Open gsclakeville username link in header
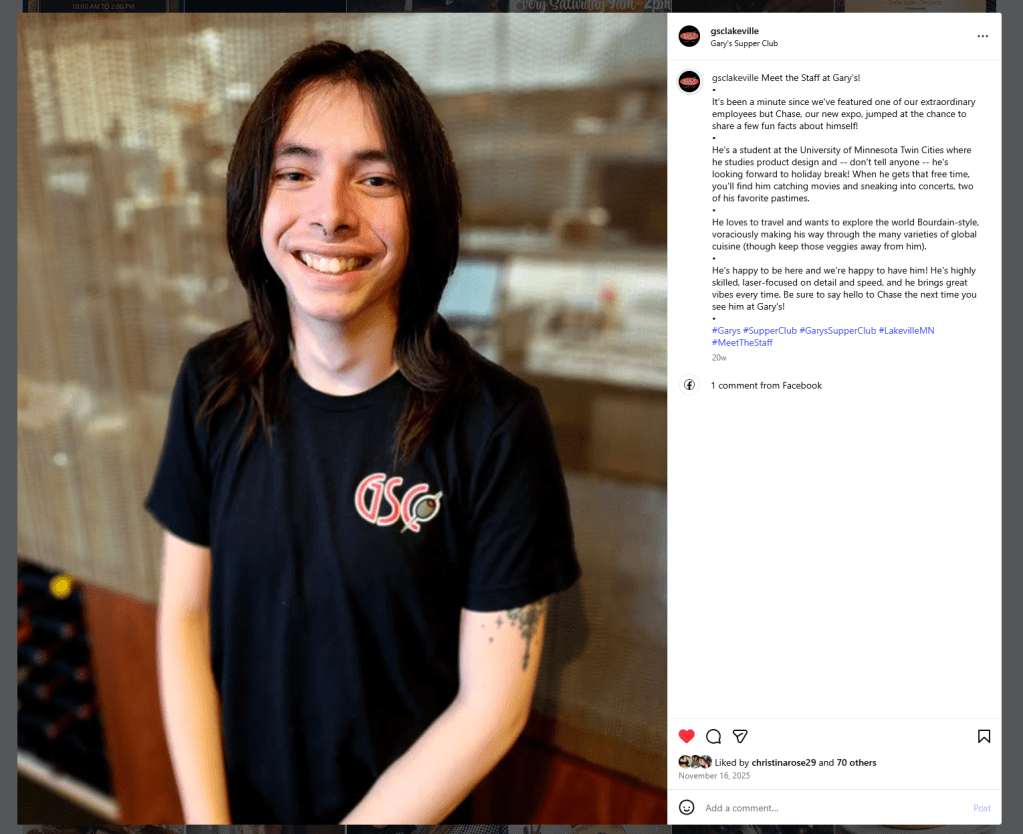Viewport: 1023px width, 834px height. [x=735, y=31]
